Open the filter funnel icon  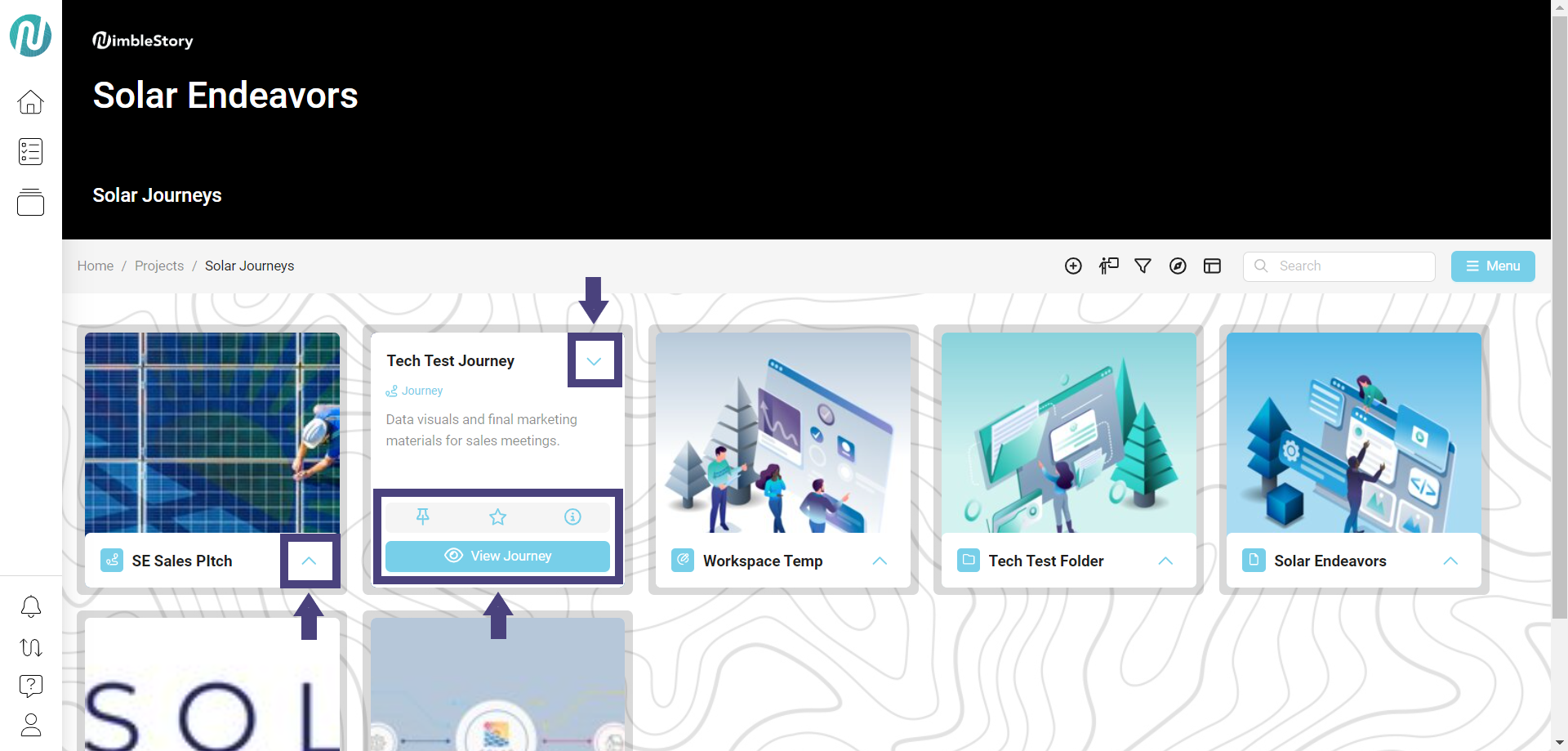click(1143, 266)
